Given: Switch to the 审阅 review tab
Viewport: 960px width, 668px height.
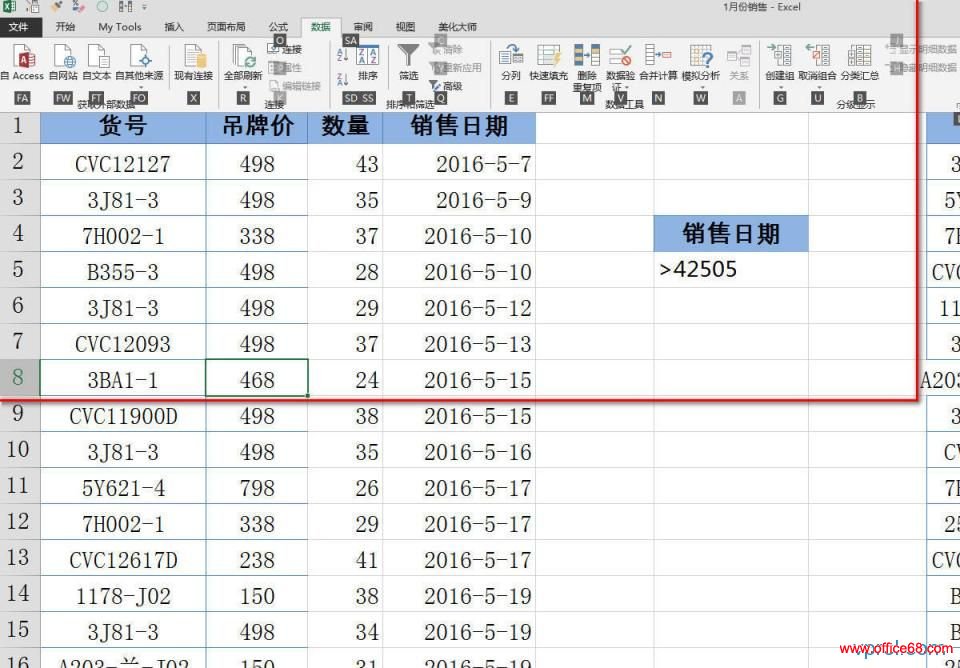Looking at the screenshot, I should tap(363, 27).
